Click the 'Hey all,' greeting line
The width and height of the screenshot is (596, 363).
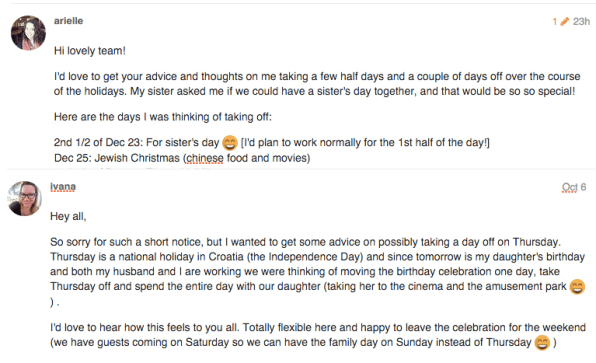tap(68, 217)
